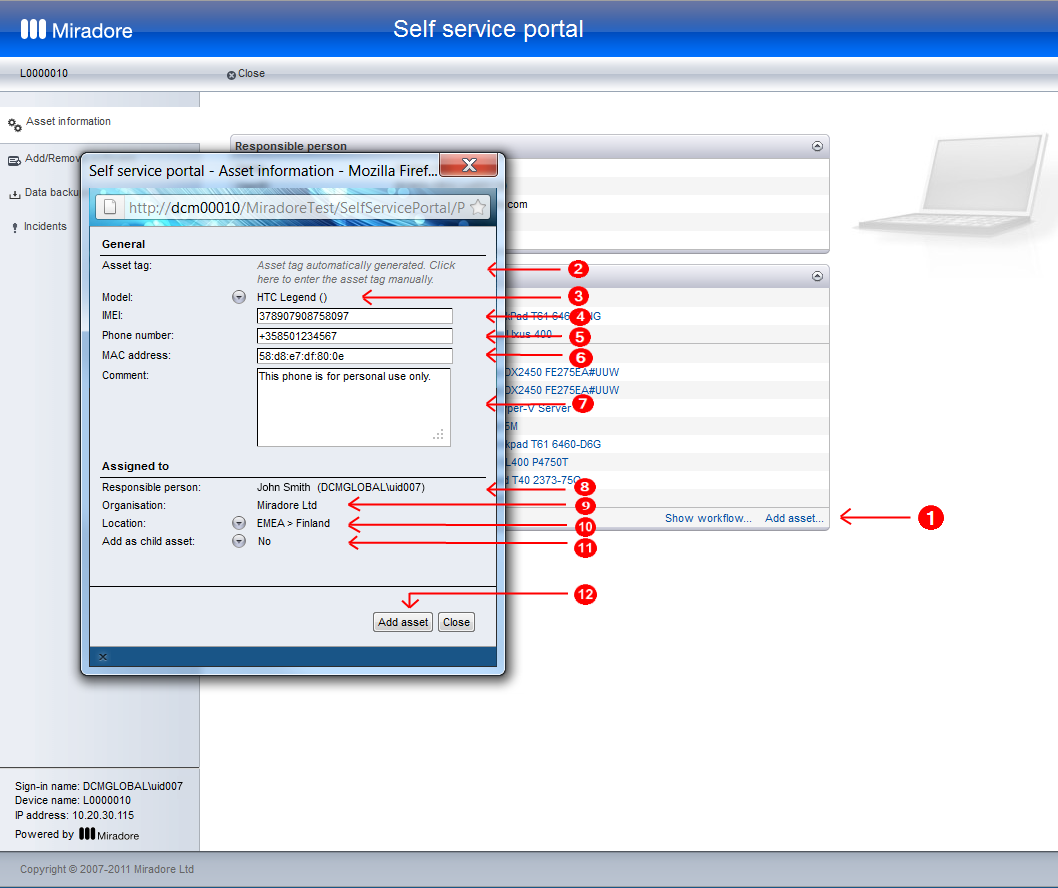1058x888 pixels.
Task: Click the IMEI input field
Action: tap(354, 316)
